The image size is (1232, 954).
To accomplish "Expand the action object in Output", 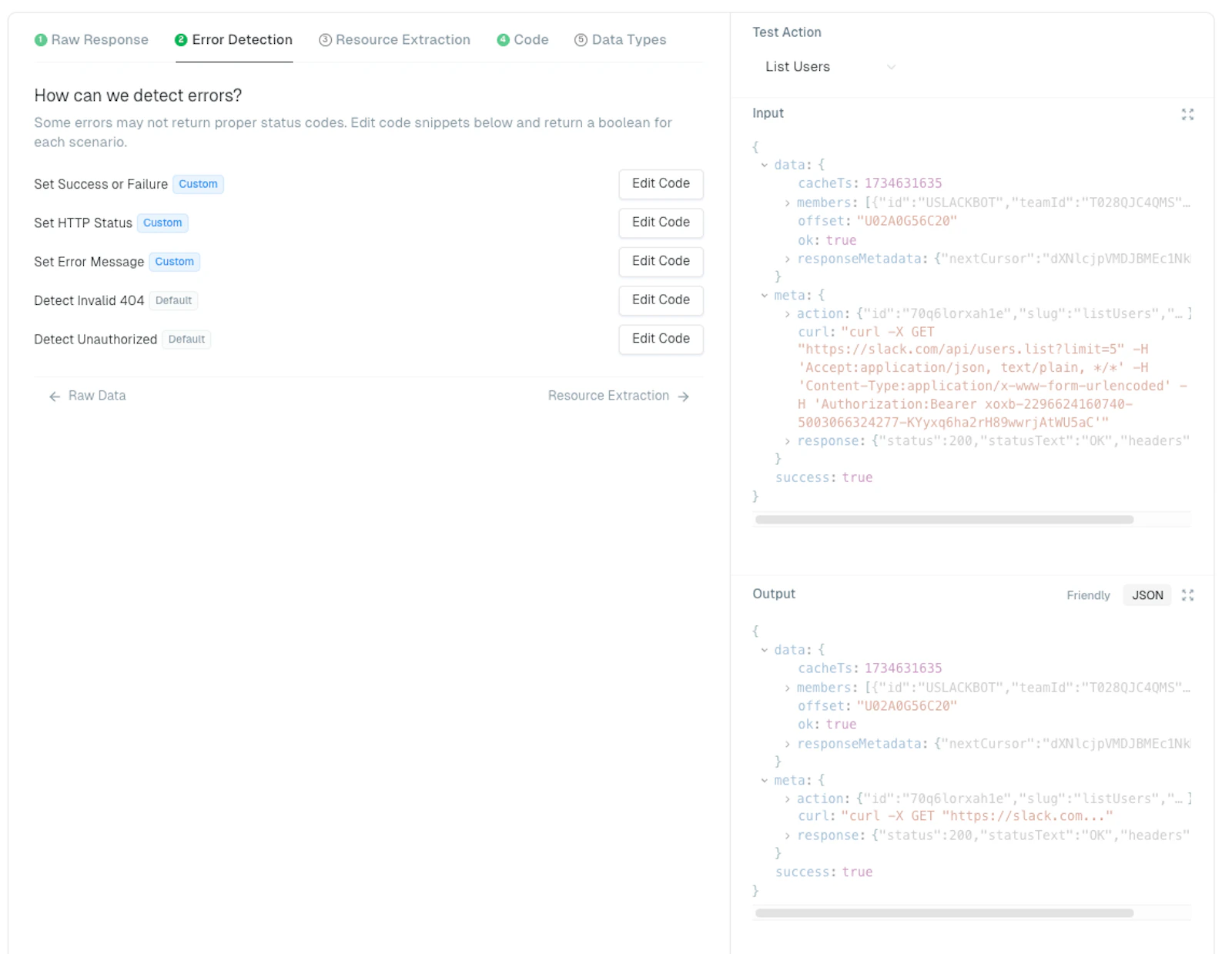I will 787,799.
